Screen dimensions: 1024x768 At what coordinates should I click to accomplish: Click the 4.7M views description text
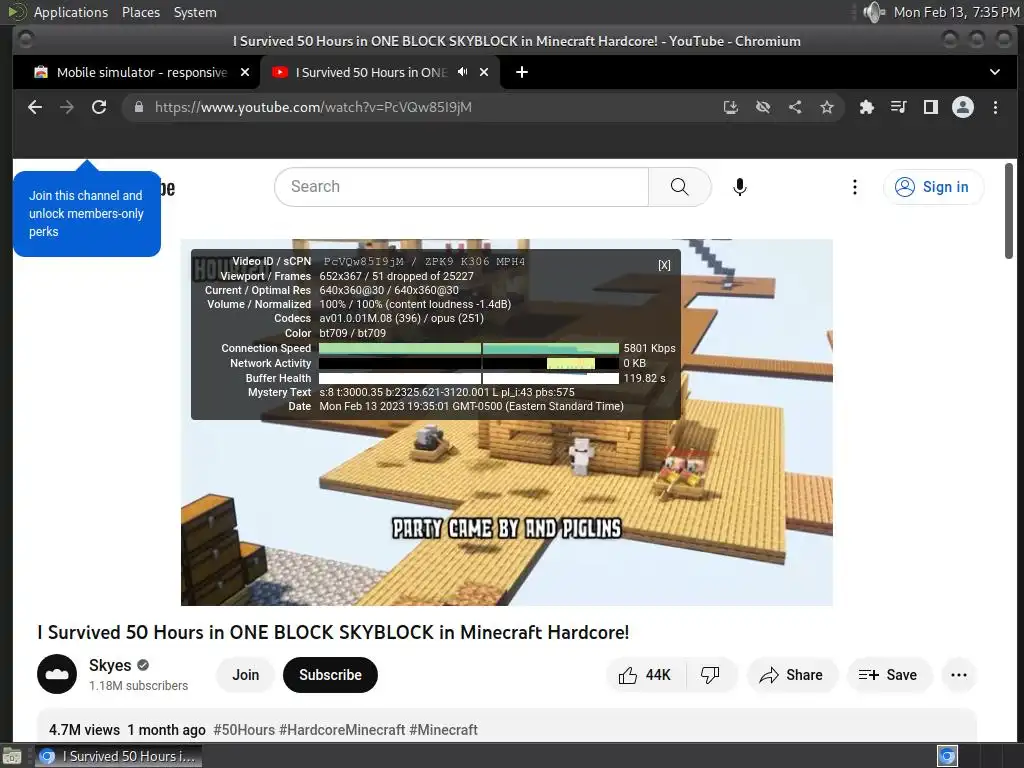(84, 729)
